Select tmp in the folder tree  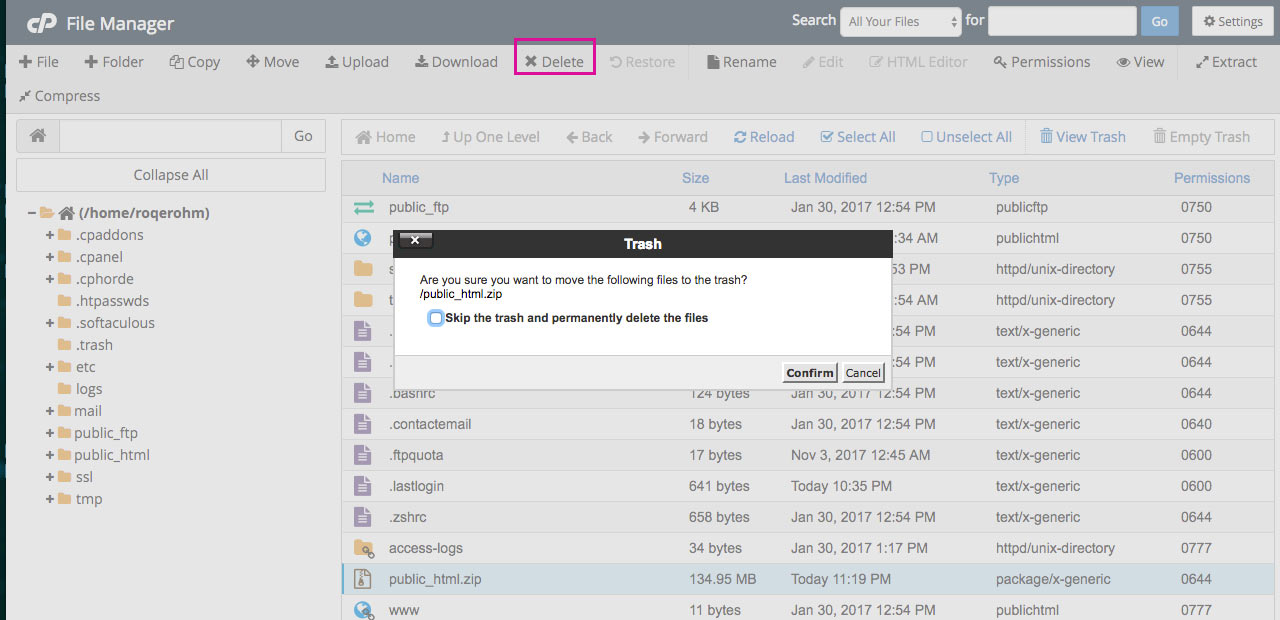pyautogui.click(x=89, y=499)
